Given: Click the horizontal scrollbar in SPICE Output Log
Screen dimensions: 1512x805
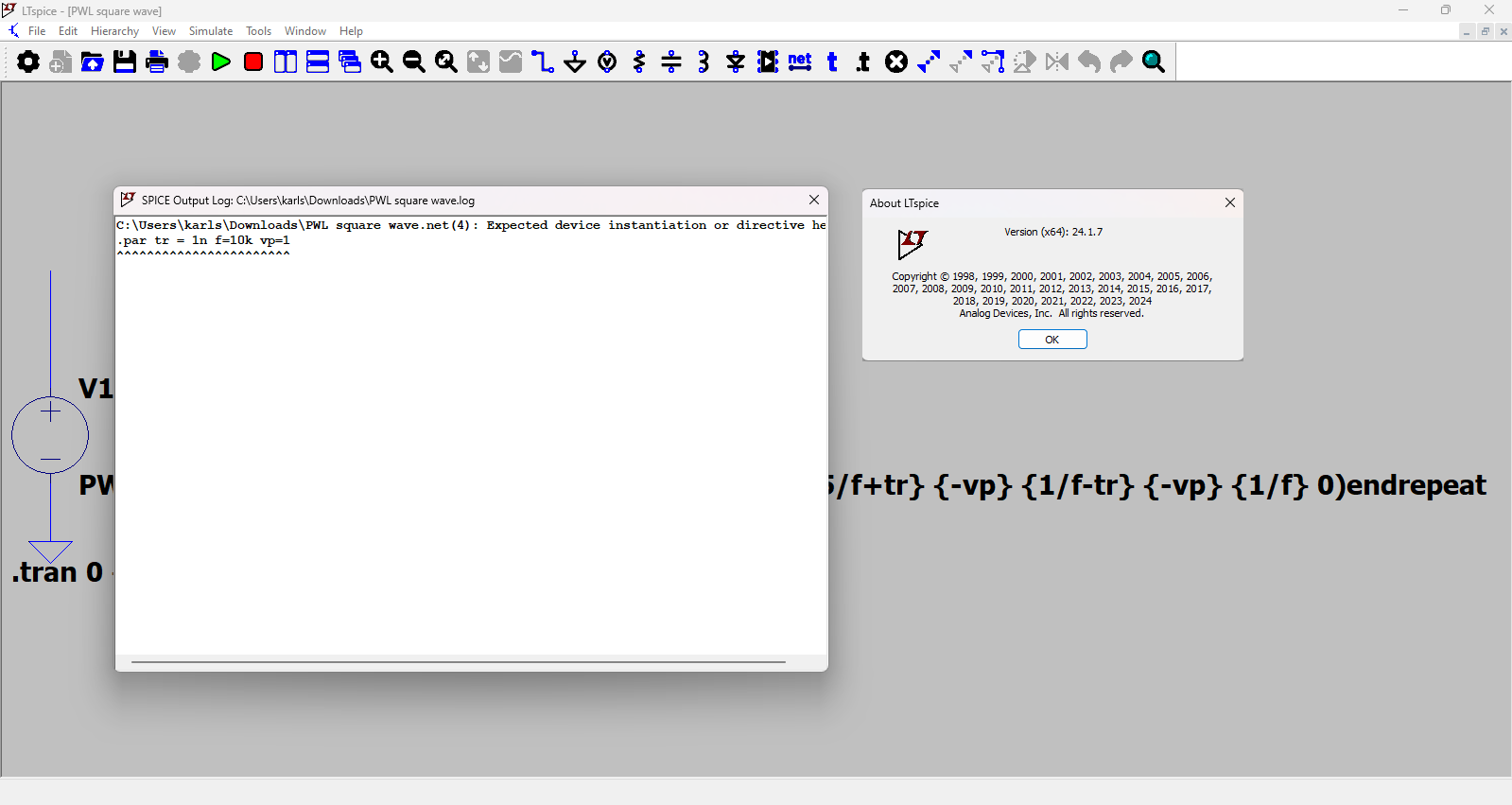Looking at the screenshot, I should tap(459, 662).
